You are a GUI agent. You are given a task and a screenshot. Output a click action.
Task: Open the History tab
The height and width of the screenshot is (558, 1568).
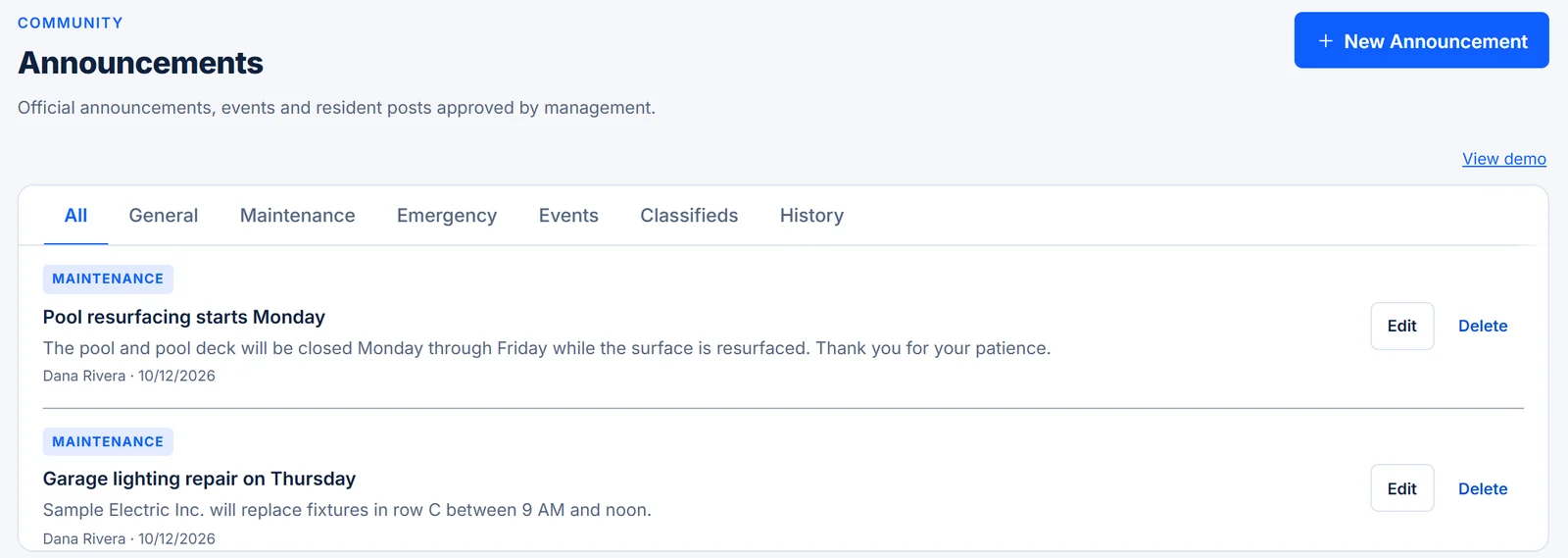coord(811,216)
